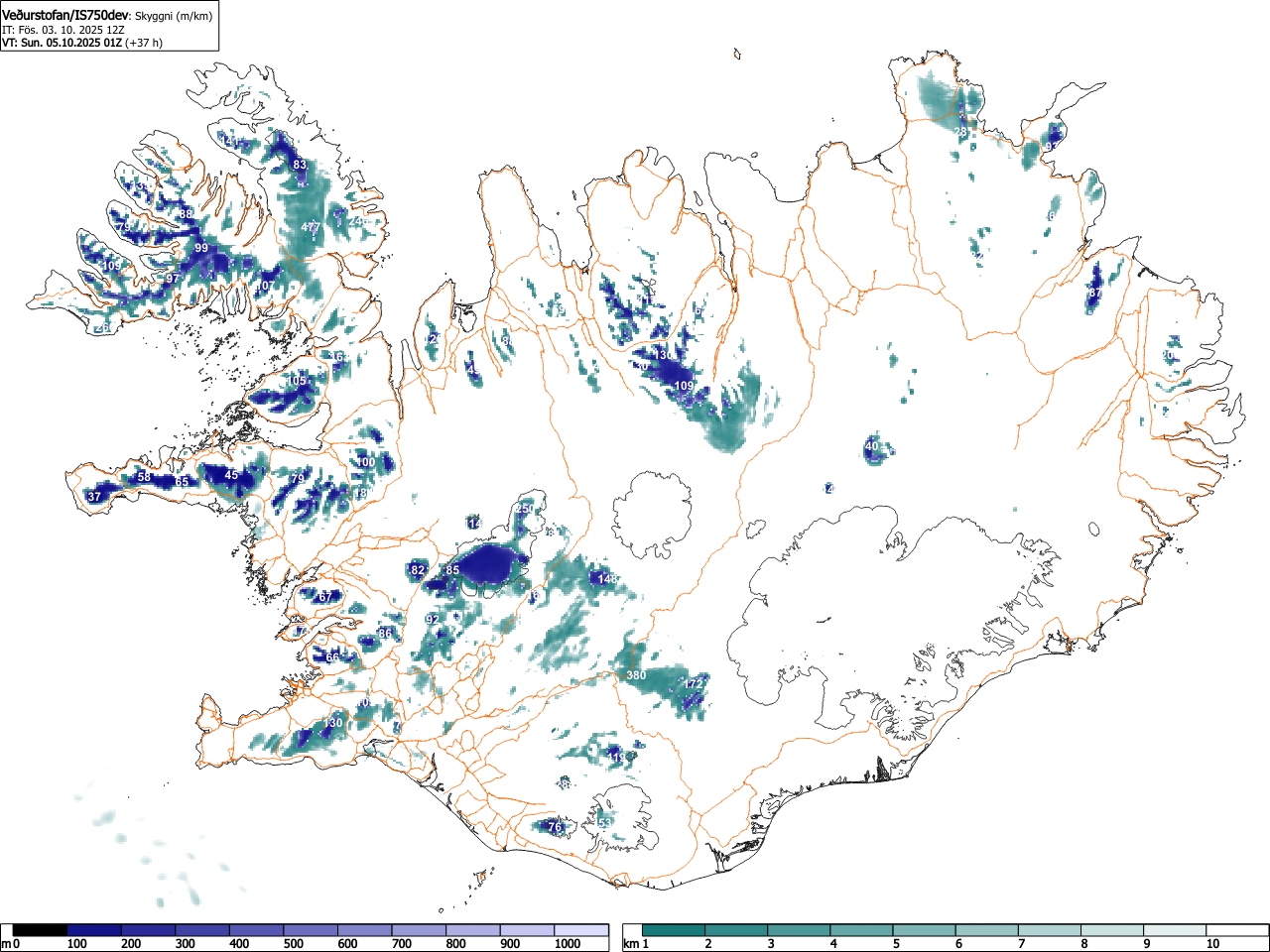
Task: Click the '148' visibility value on the map
Action: coord(607,578)
